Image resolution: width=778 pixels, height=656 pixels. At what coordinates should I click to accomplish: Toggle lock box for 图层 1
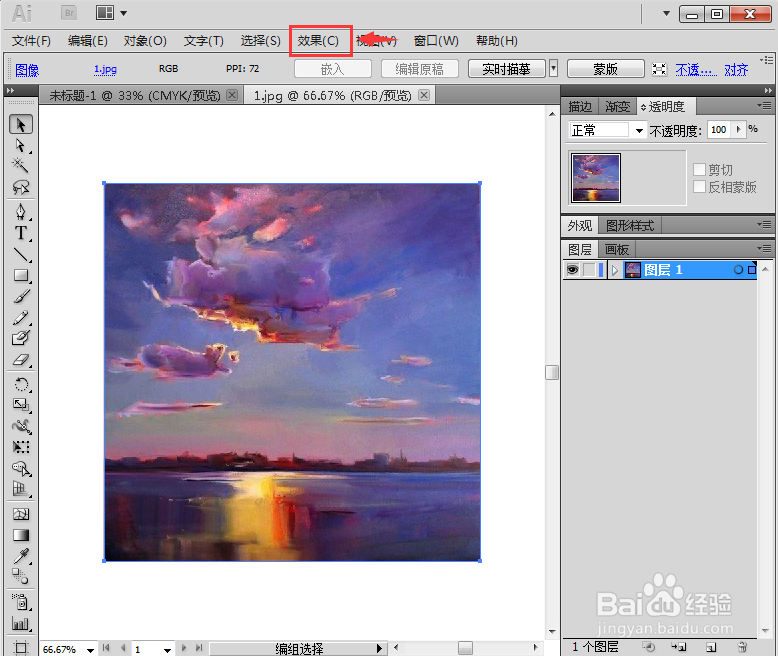[588, 269]
